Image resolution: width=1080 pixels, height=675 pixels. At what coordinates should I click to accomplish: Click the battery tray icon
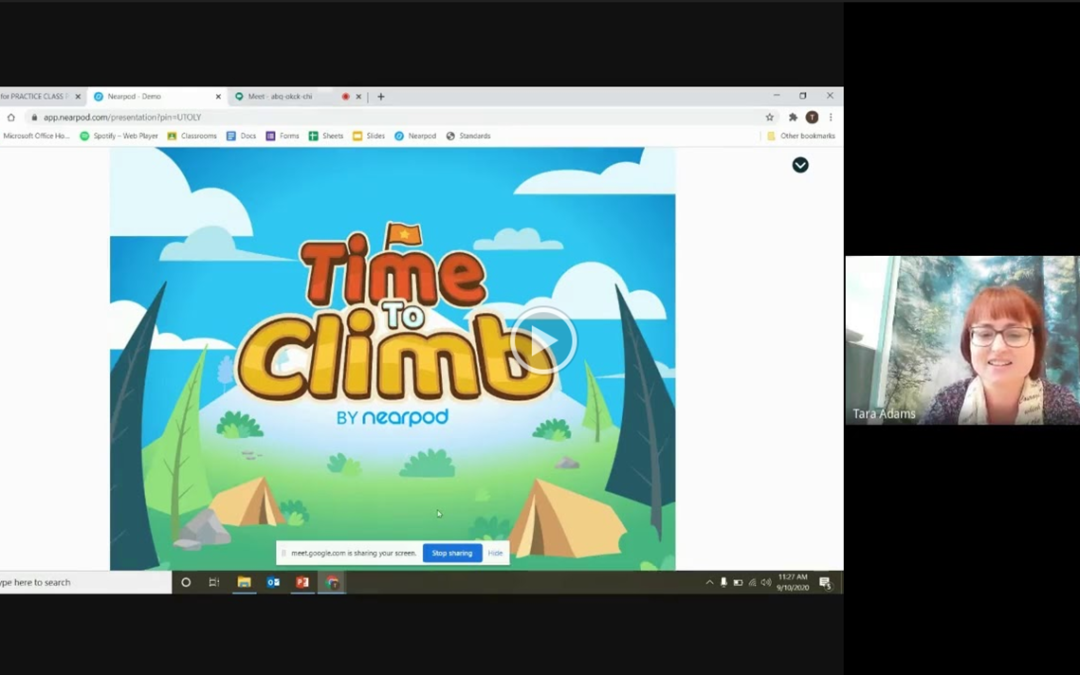[738, 583]
